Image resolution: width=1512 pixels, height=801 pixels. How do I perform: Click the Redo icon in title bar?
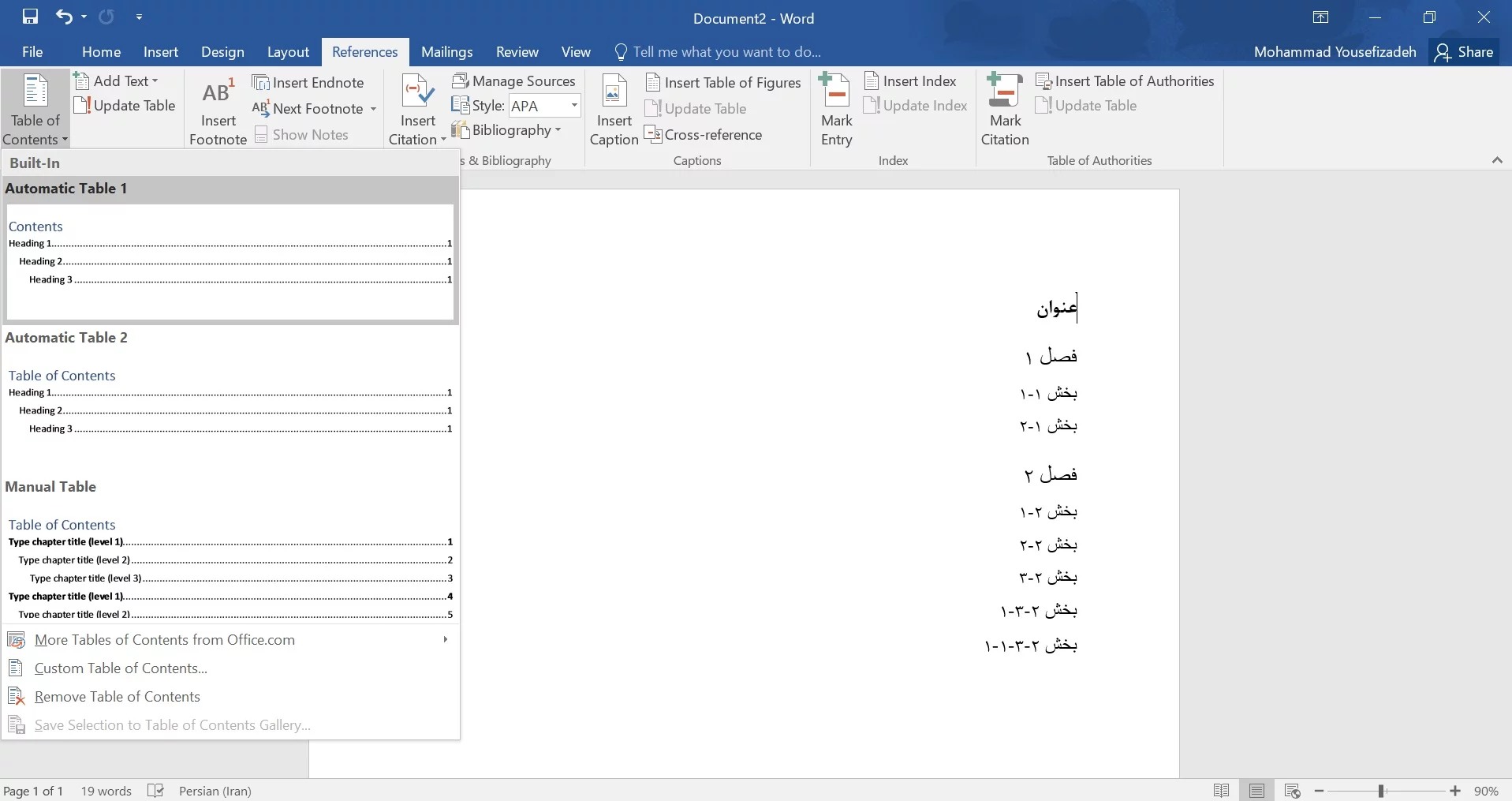pyautogui.click(x=106, y=17)
